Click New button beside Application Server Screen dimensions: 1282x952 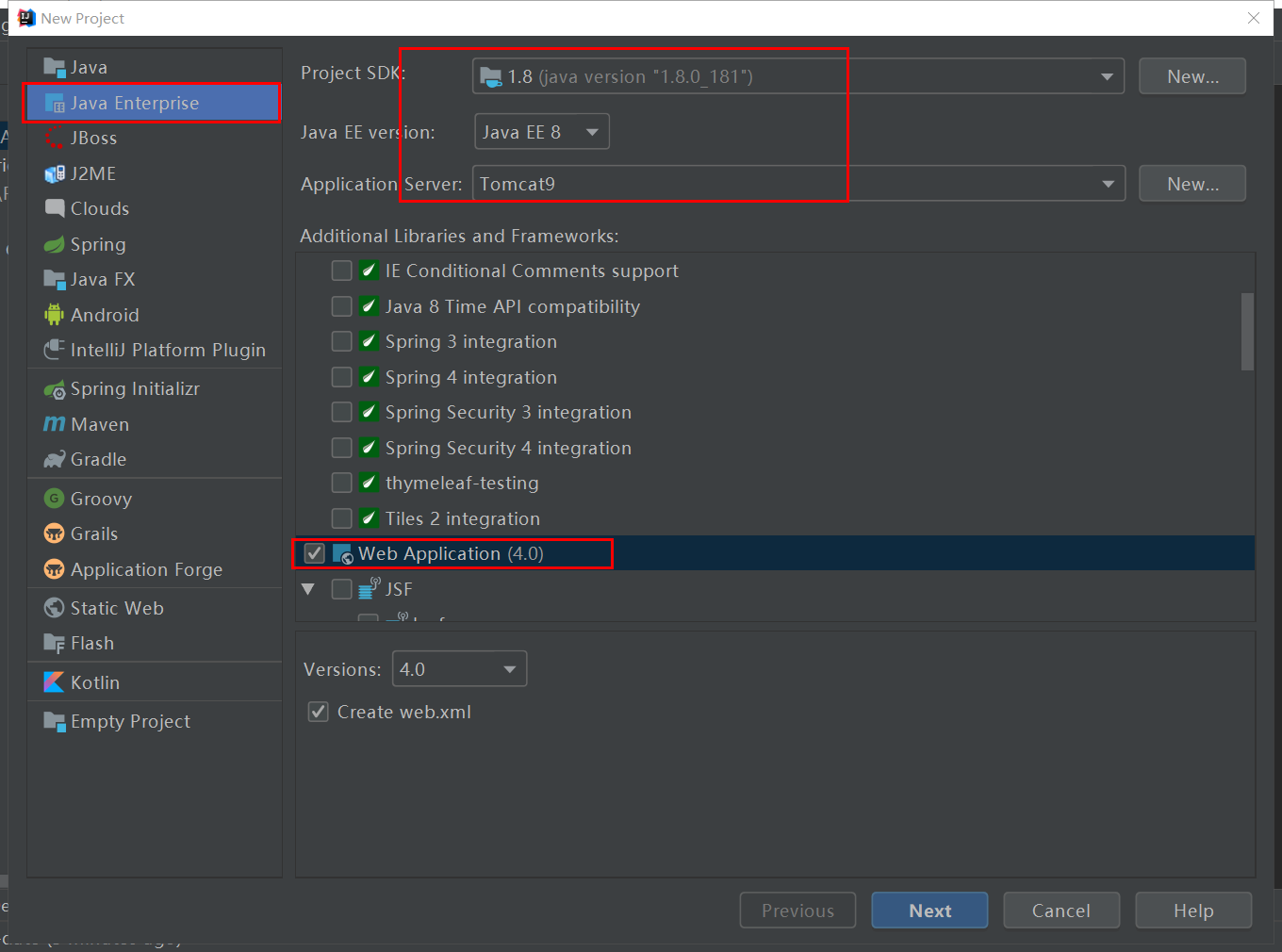point(1192,184)
